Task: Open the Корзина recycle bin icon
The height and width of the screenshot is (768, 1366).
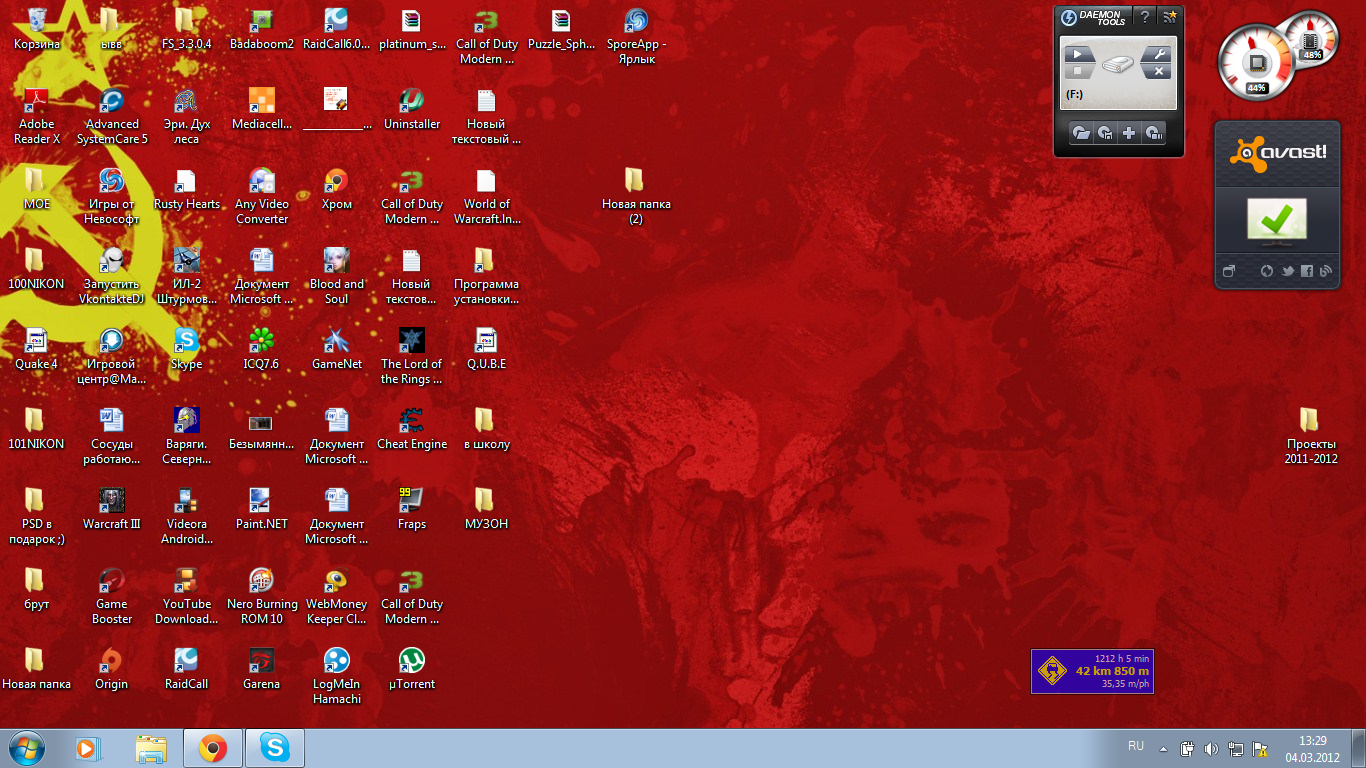Action: (x=37, y=29)
